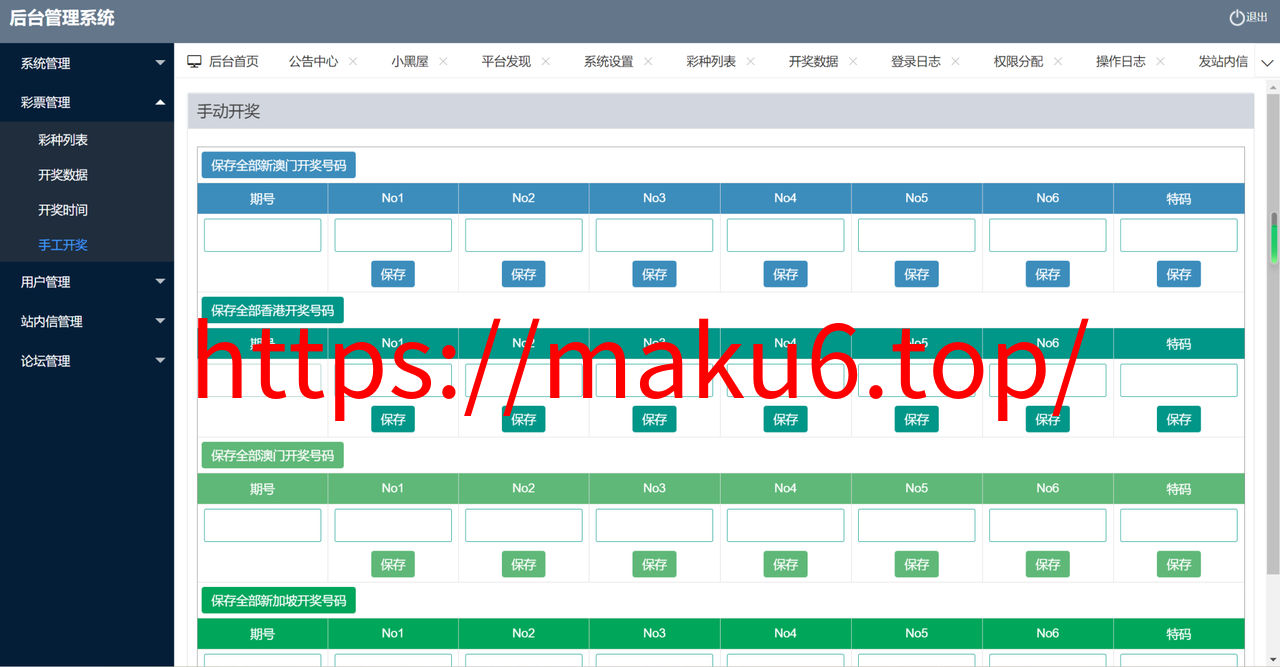Viewport: 1280px width, 667px height.
Task: Focus the 期号 input in 澳门 table
Action: pos(263,525)
